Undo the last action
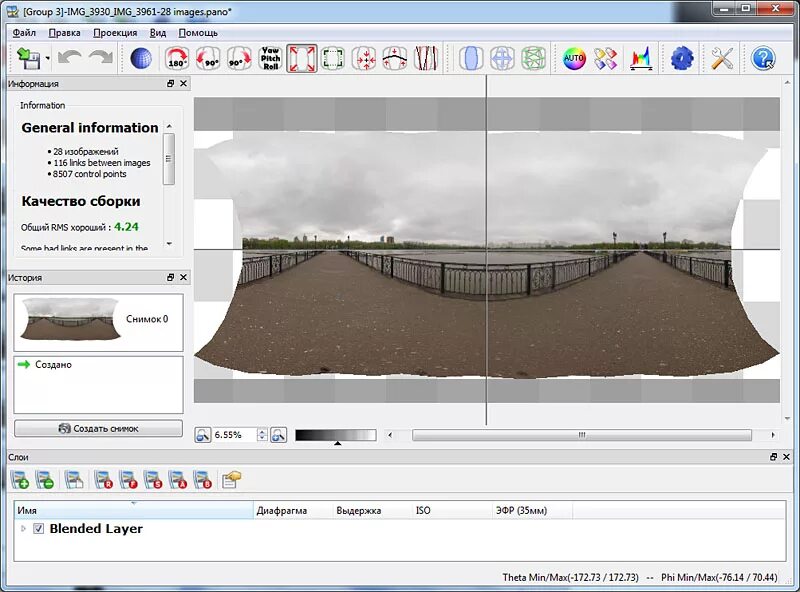This screenshot has height=592, width=800. [70, 58]
